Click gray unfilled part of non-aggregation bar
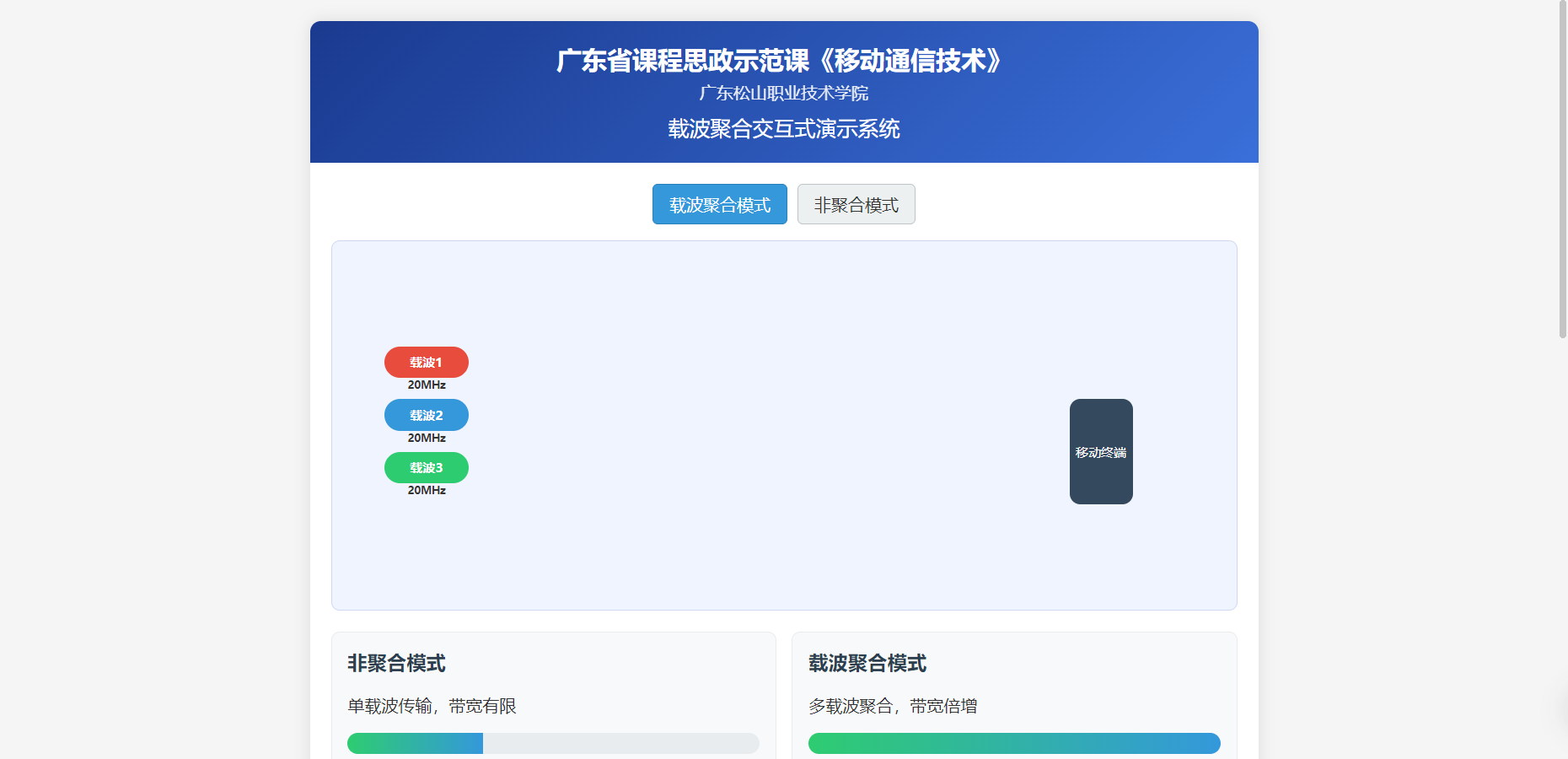Image resolution: width=1568 pixels, height=759 pixels. click(620, 743)
